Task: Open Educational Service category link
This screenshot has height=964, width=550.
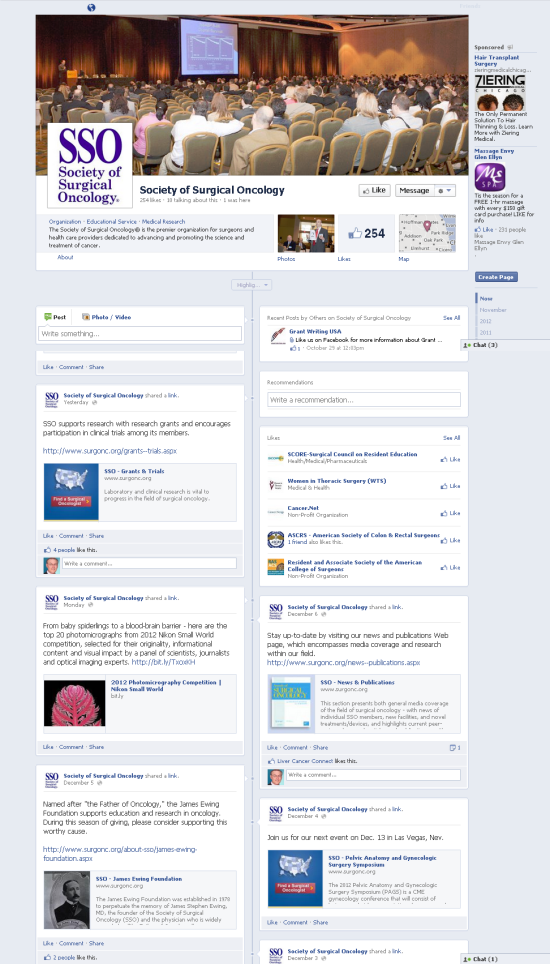Action: coord(111,221)
